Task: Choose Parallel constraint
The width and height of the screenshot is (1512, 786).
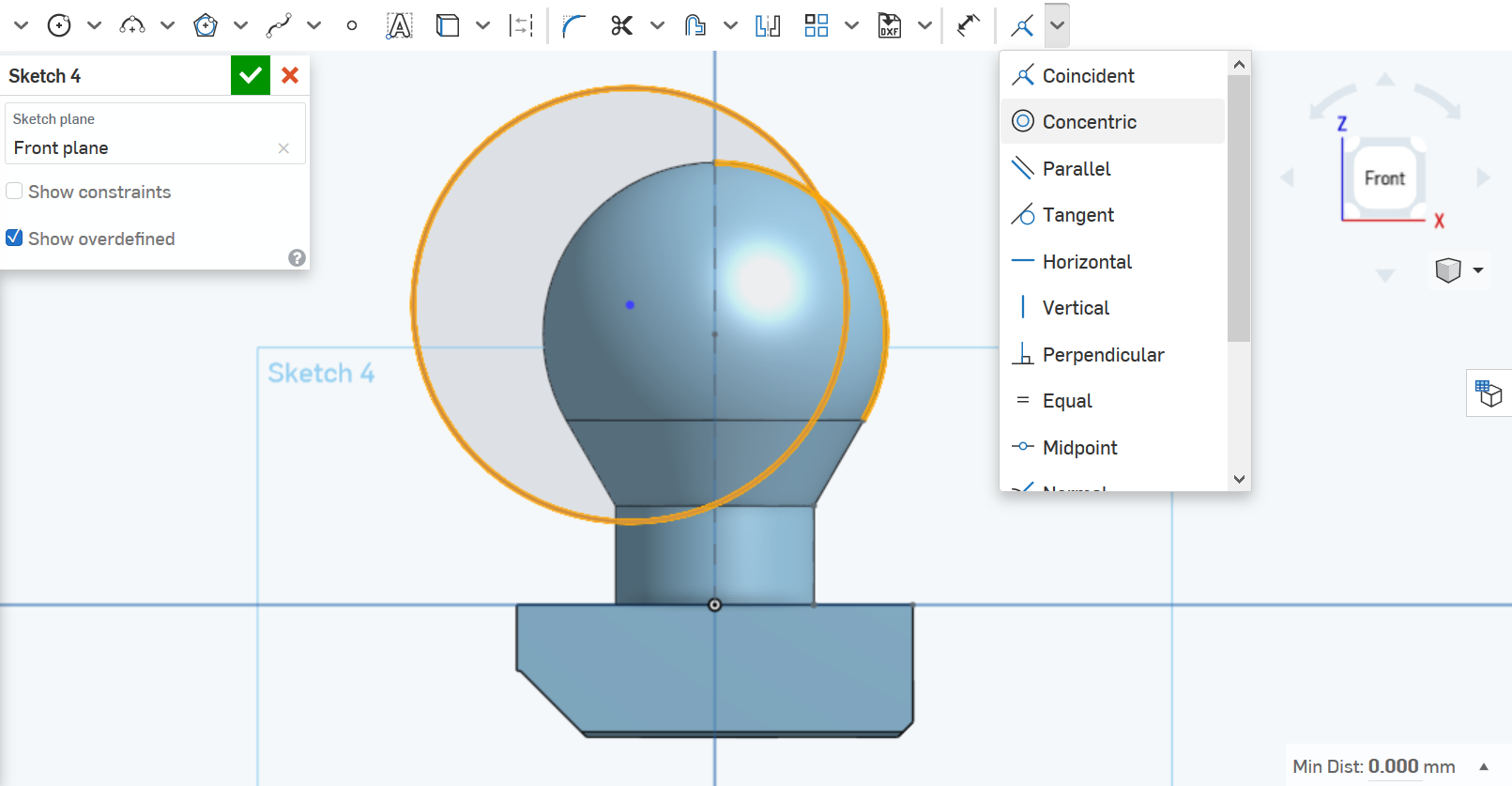Action: (1113, 168)
